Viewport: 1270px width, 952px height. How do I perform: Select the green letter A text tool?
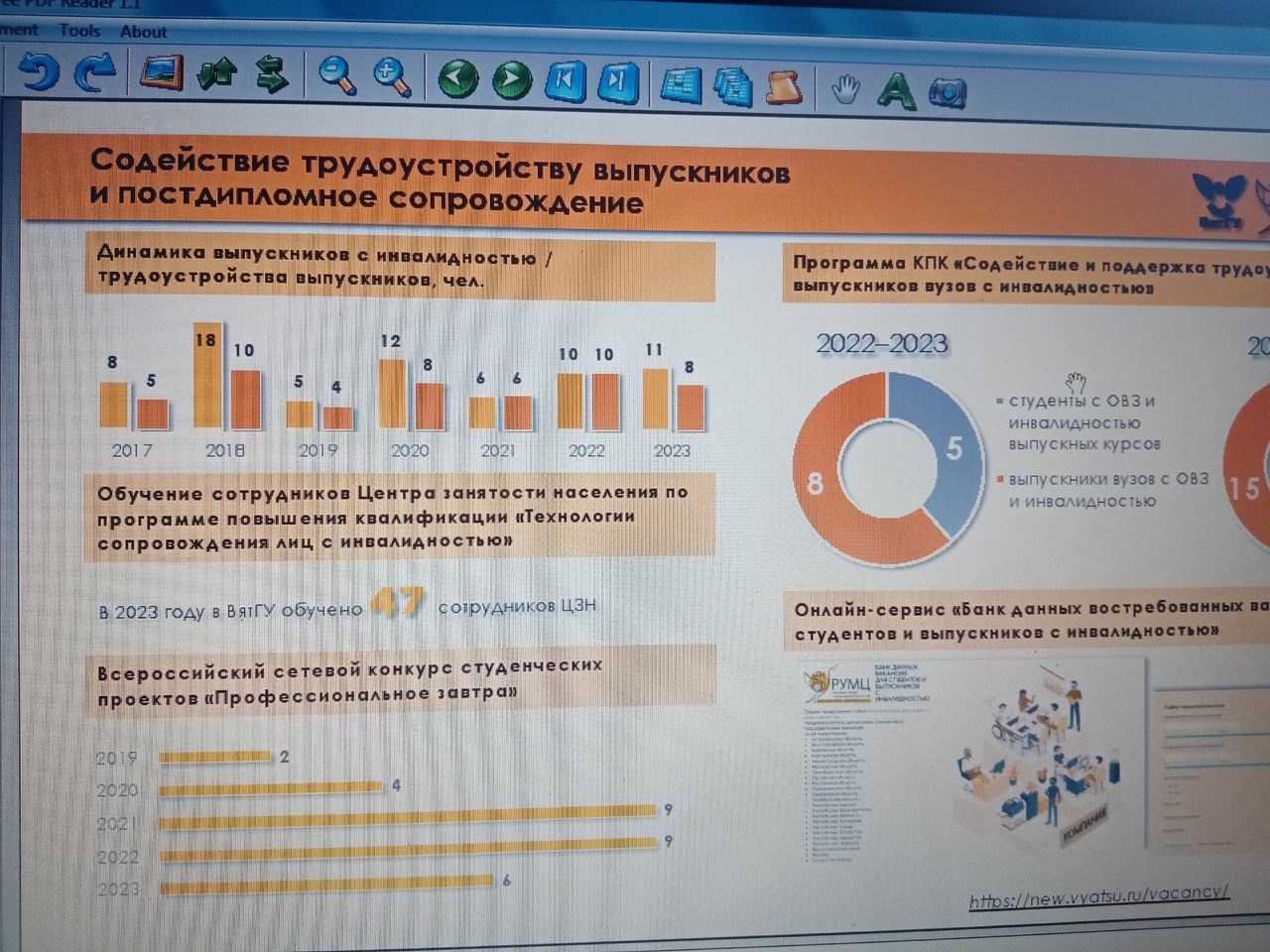click(896, 90)
